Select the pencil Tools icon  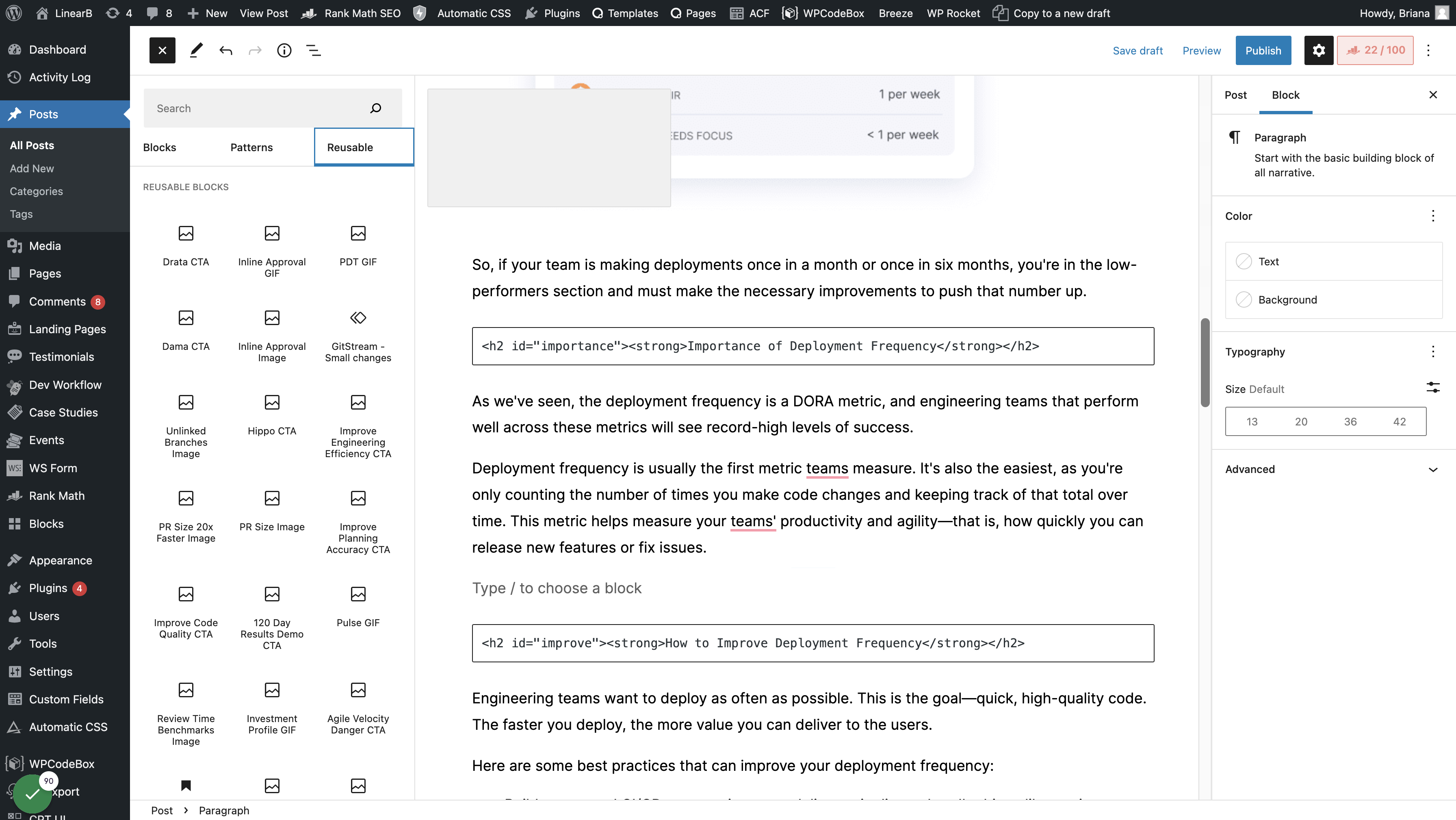coord(196,50)
